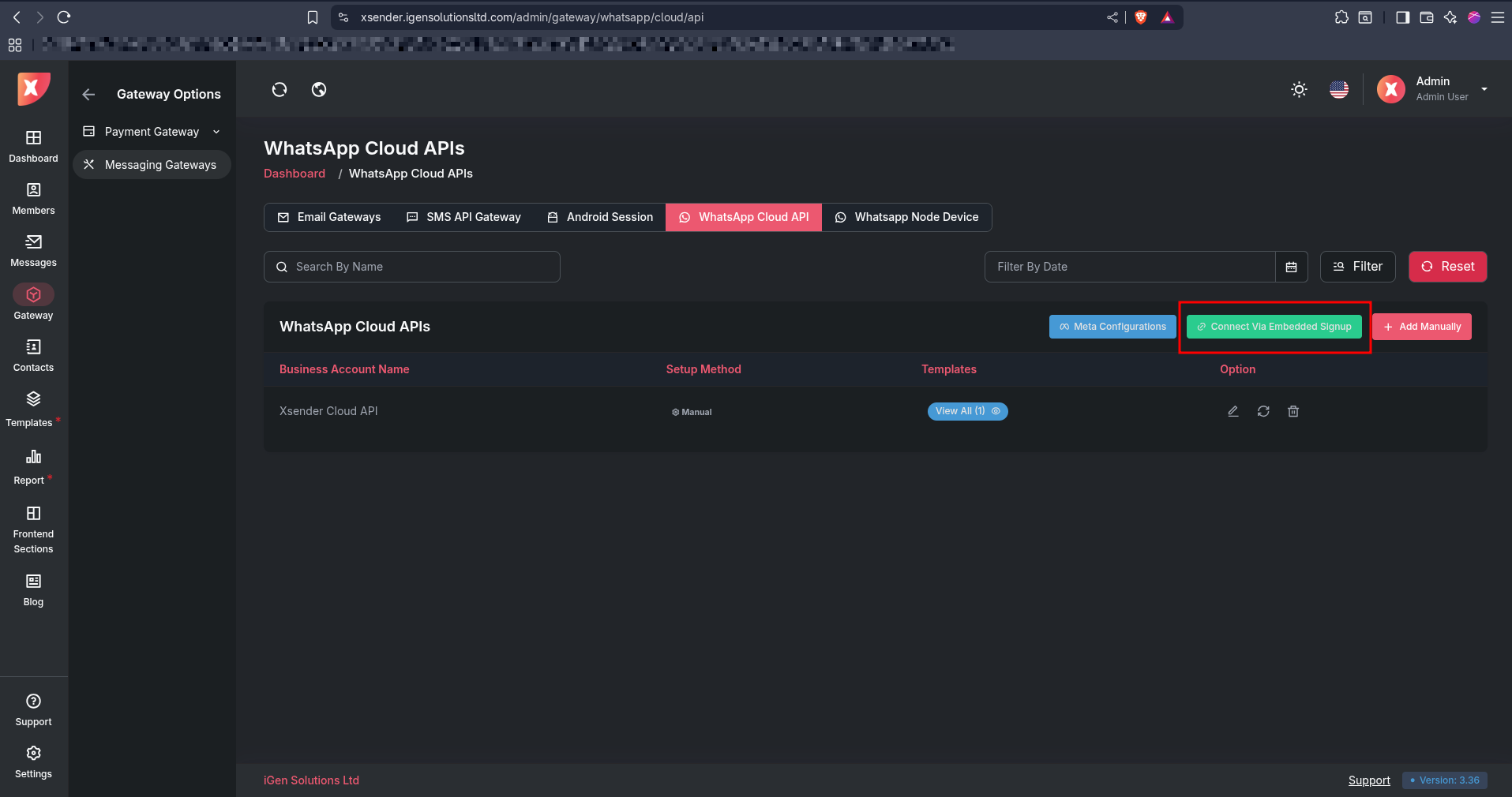1512x797 pixels.
Task: Delete Xsender Cloud API with the trash icon
Action: pyautogui.click(x=1293, y=411)
